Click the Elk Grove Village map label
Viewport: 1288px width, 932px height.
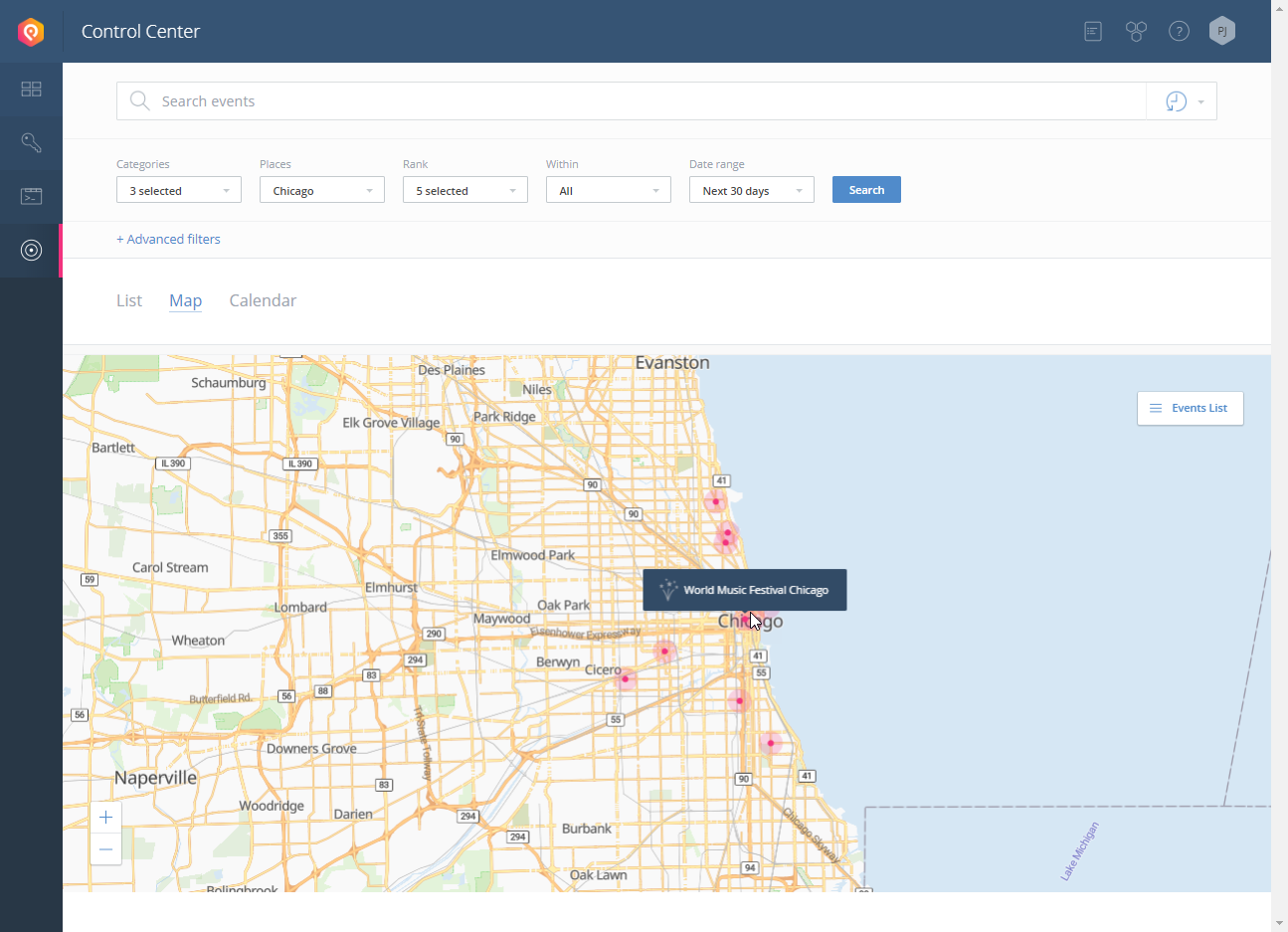(391, 423)
